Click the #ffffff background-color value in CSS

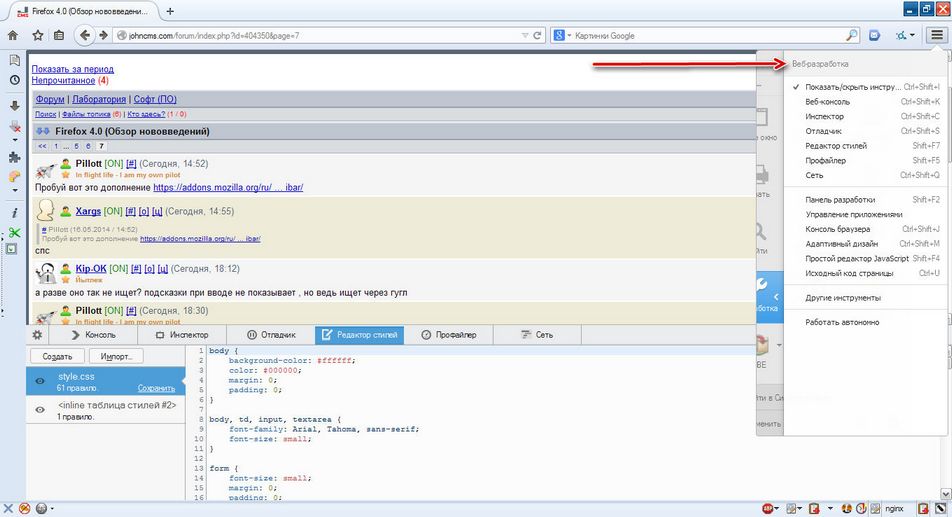336,360
